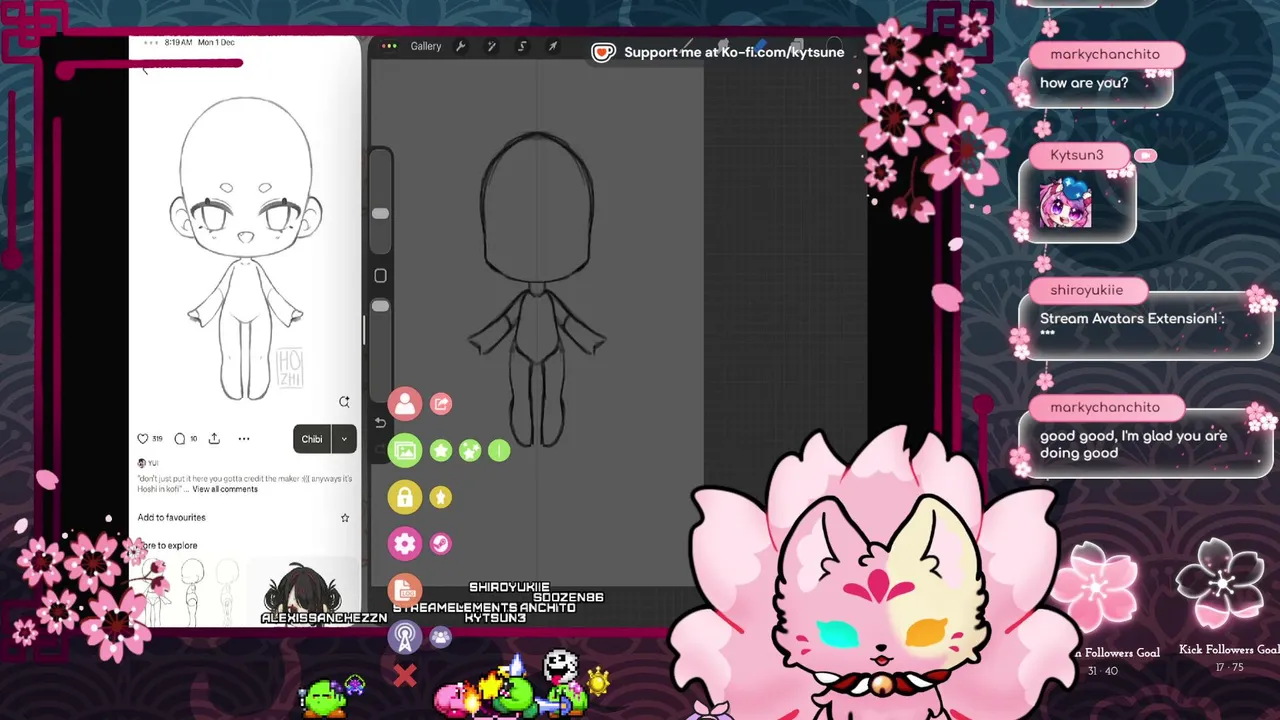The height and width of the screenshot is (720, 1280).
Task: Click the small red share export icon
Action: pyautogui.click(x=441, y=404)
